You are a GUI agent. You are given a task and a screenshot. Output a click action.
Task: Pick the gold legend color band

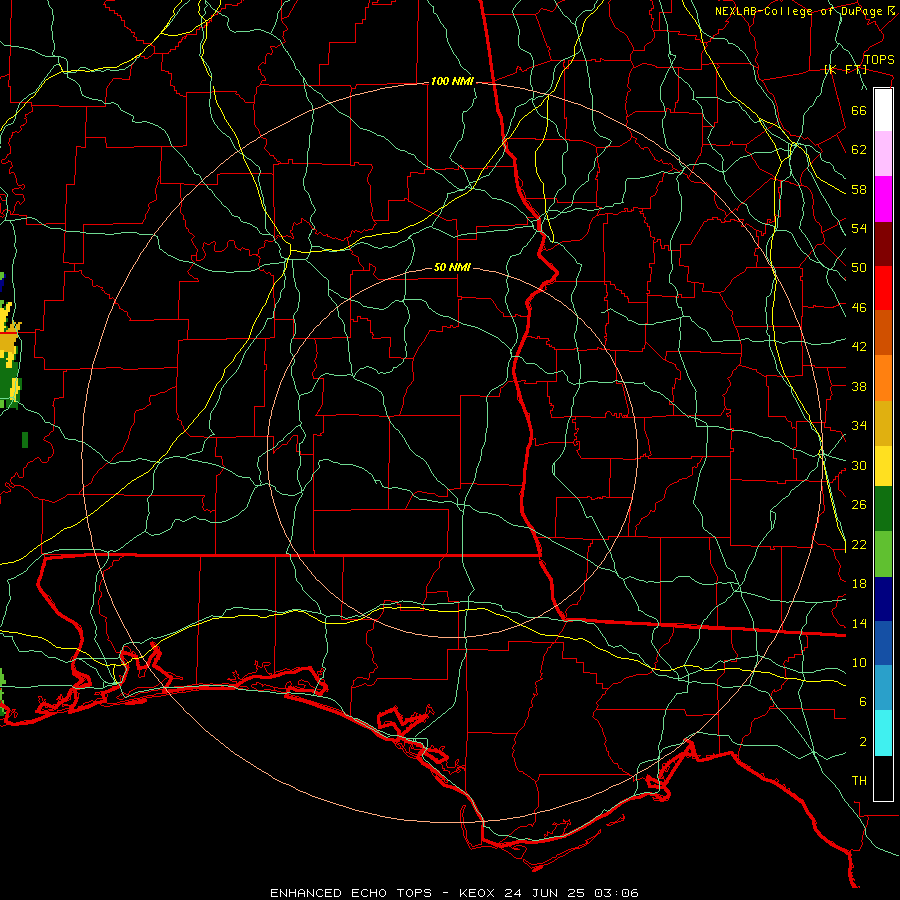pyautogui.click(x=883, y=423)
